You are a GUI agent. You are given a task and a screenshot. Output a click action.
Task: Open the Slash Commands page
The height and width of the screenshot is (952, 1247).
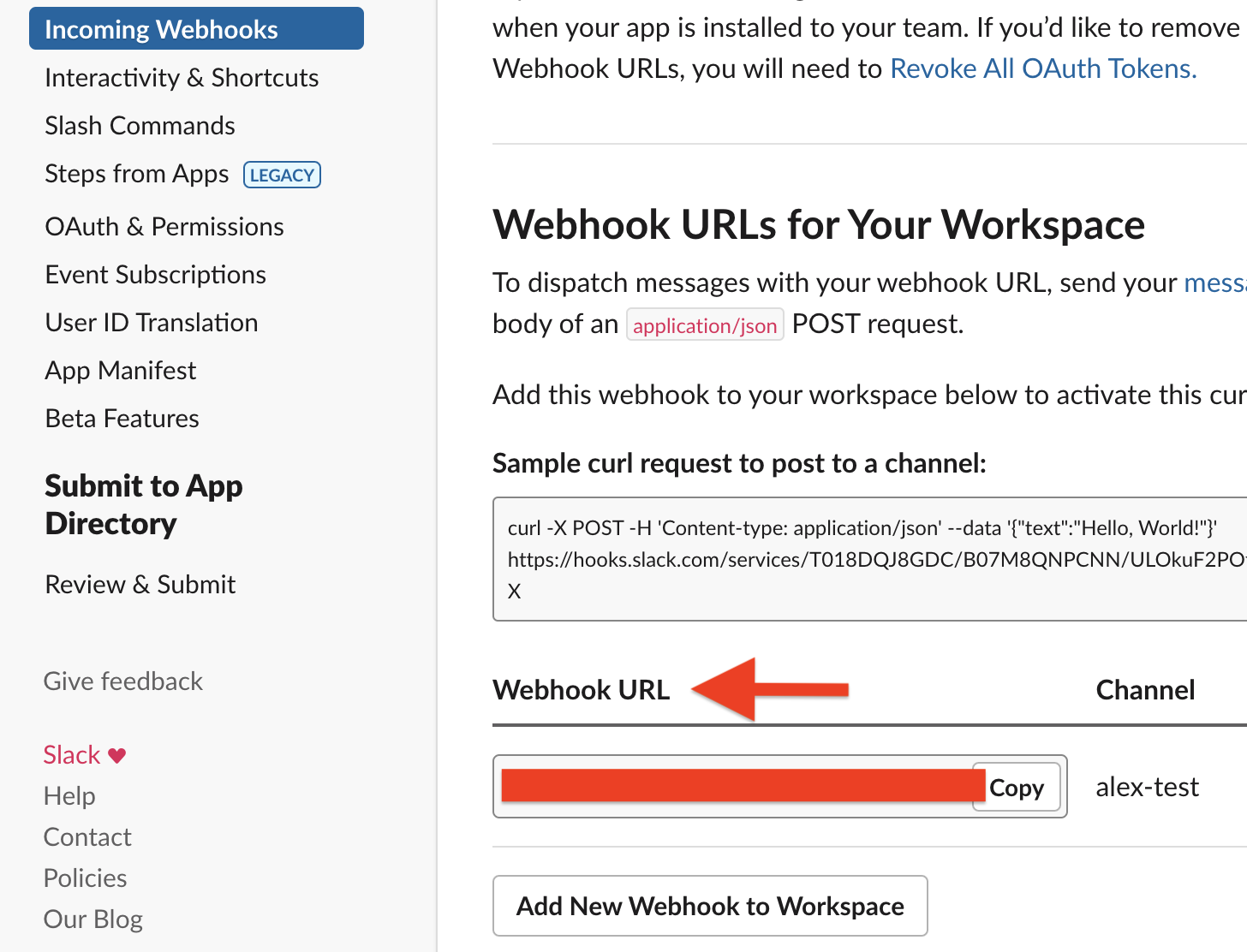pos(140,125)
